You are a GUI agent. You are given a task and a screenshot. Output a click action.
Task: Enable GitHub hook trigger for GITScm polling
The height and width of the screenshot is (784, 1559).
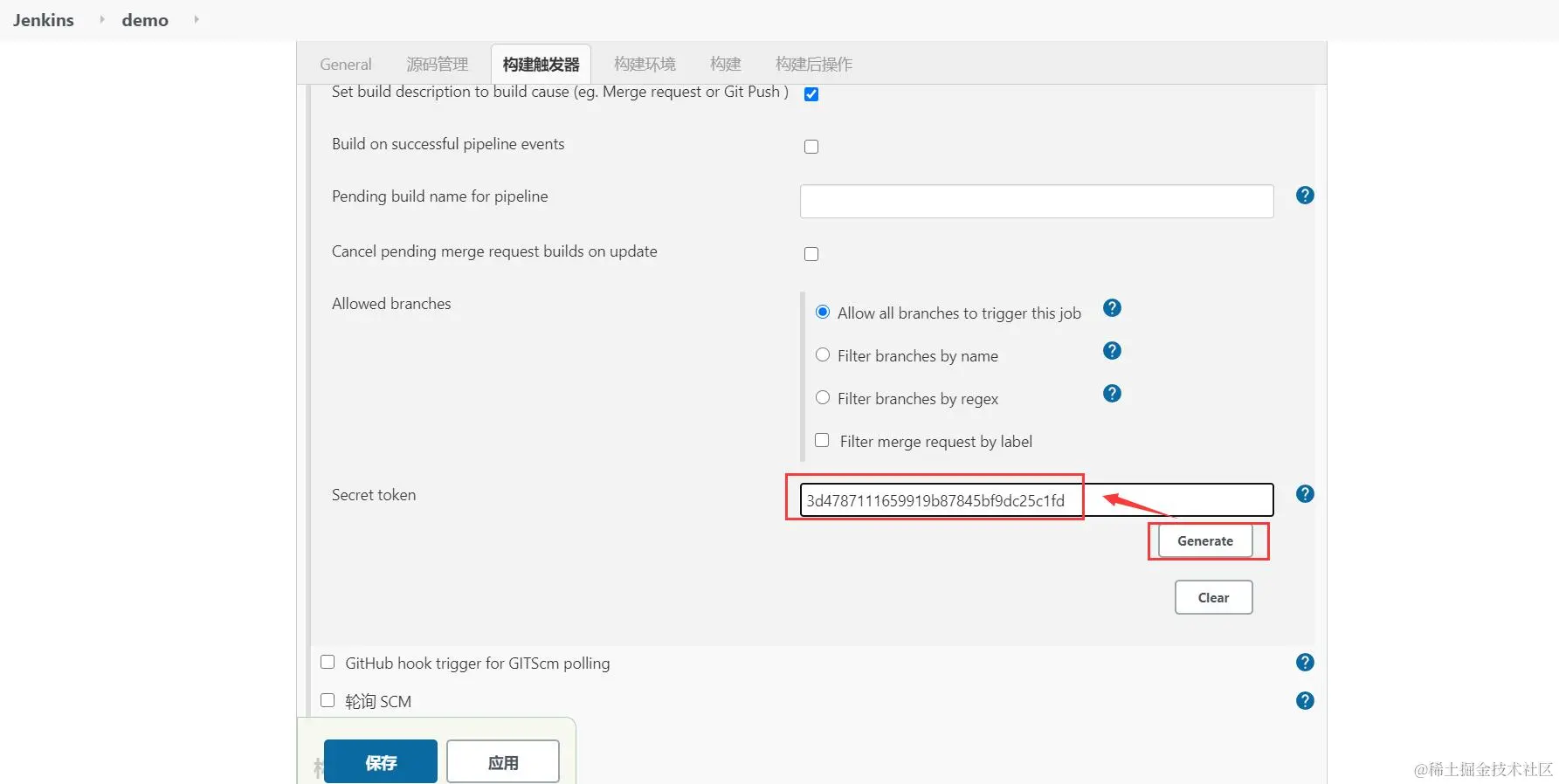pos(328,662)
